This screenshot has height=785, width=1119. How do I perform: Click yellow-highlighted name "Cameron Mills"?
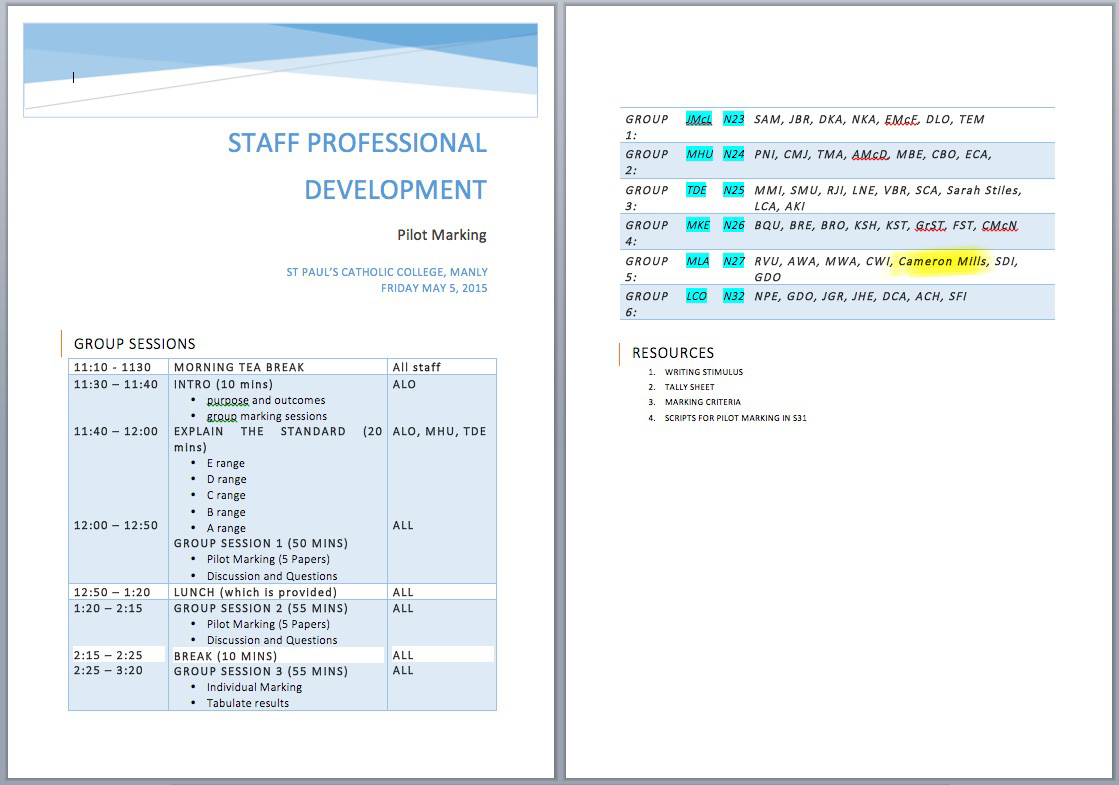[x=942, y=261]
